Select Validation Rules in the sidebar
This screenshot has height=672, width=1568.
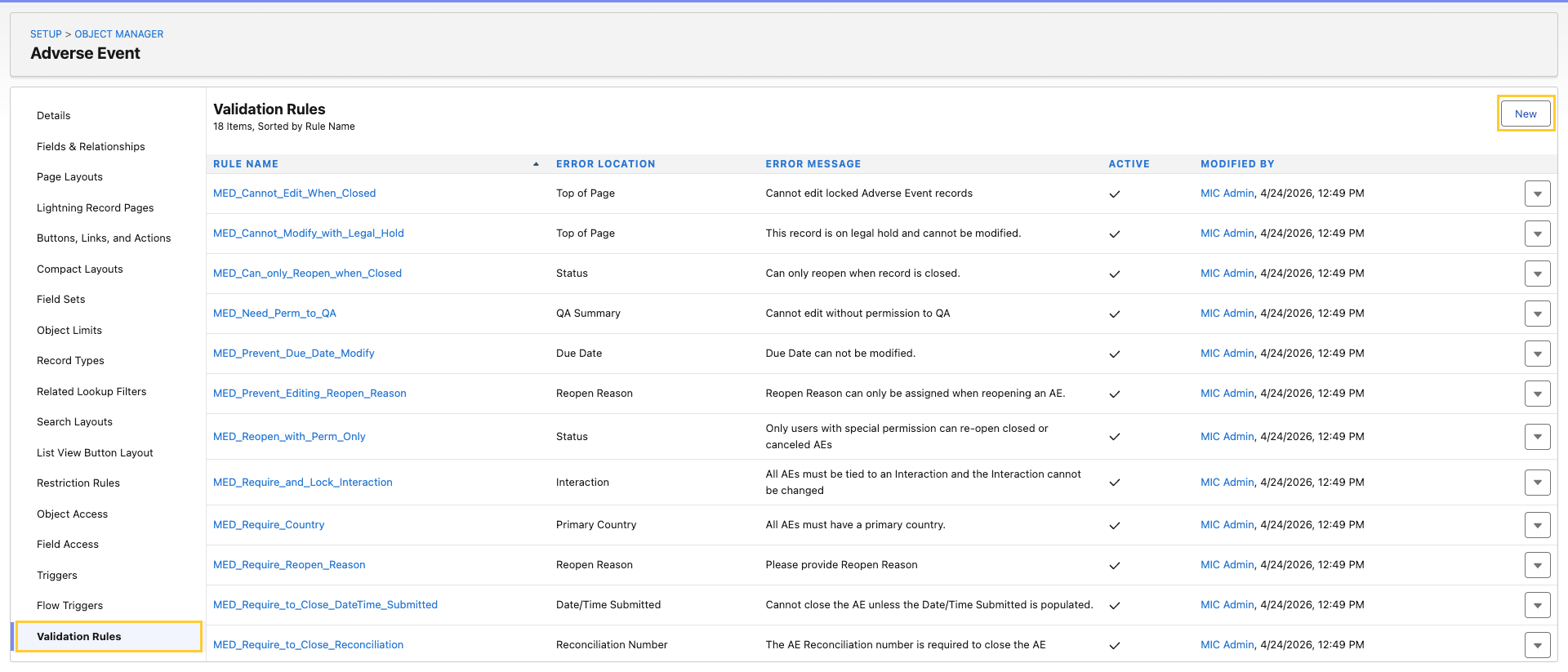pos(109,637)
